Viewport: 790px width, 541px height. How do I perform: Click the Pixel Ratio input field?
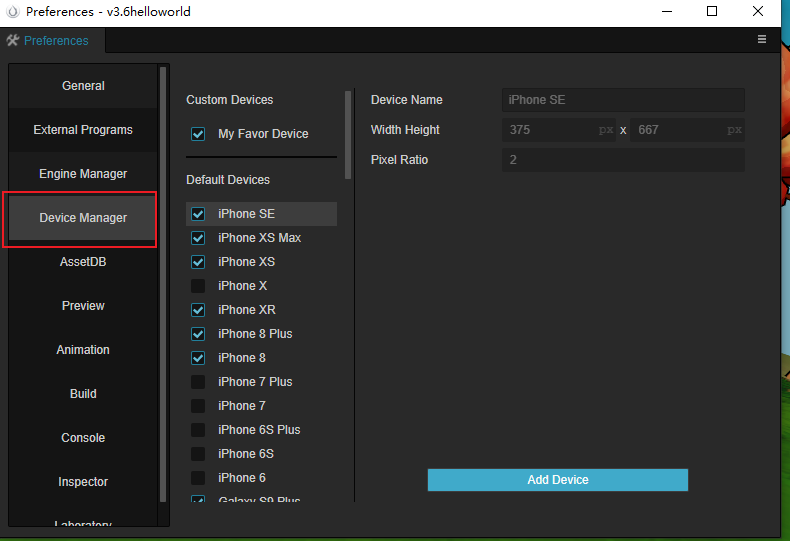(x=623, y=160)
